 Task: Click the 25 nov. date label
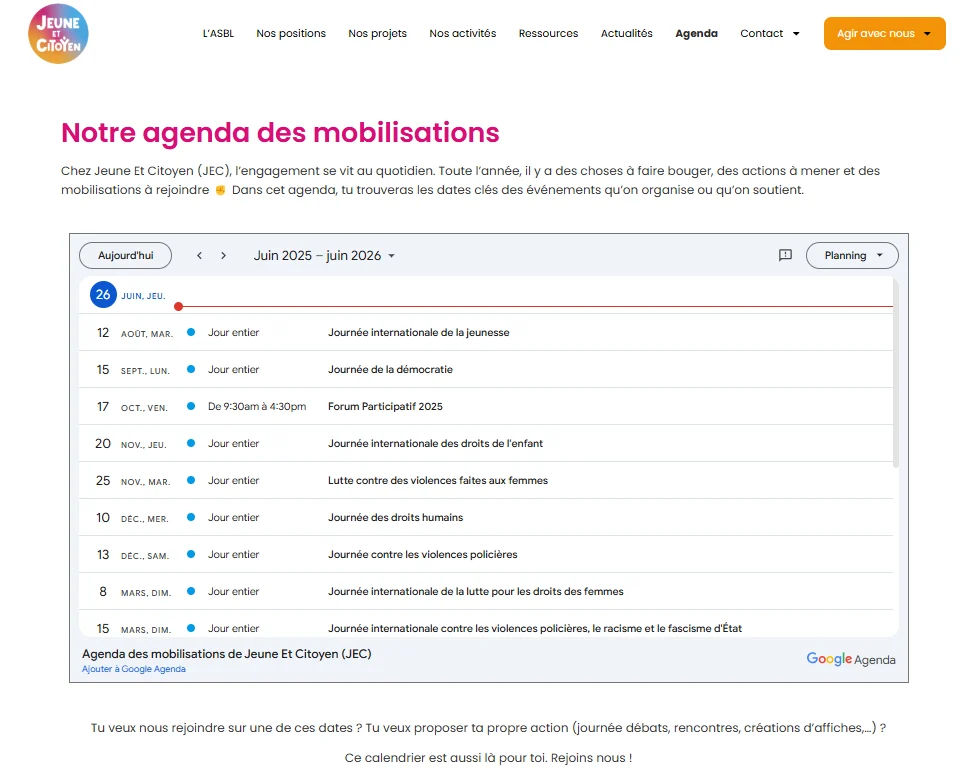(x=133, y=480)
